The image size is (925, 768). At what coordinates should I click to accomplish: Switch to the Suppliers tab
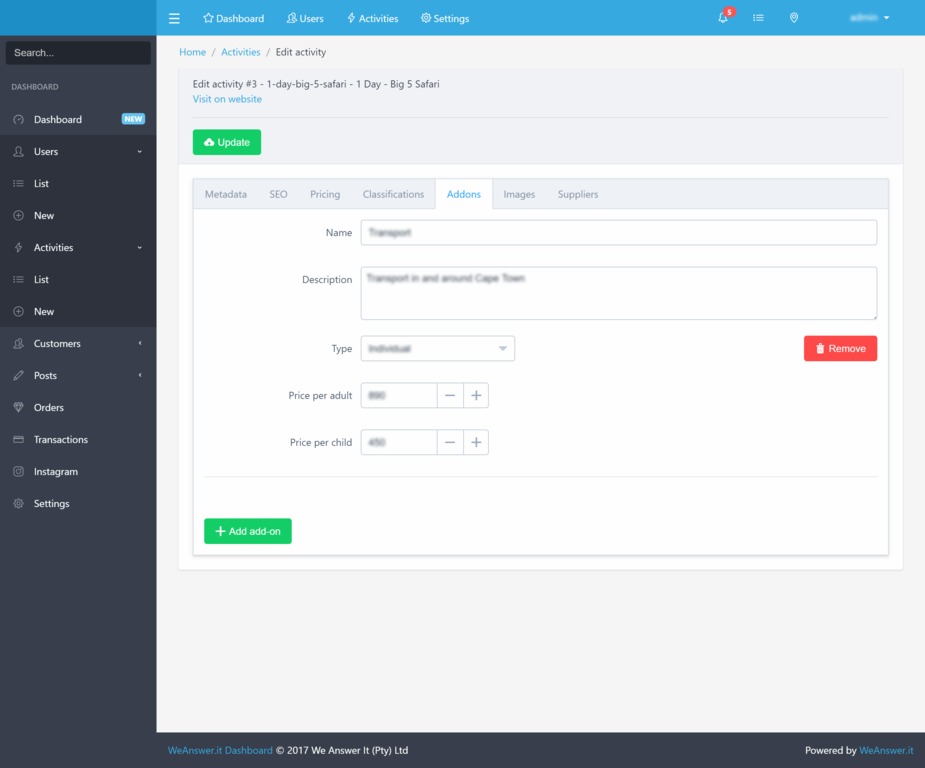[578, 194]
